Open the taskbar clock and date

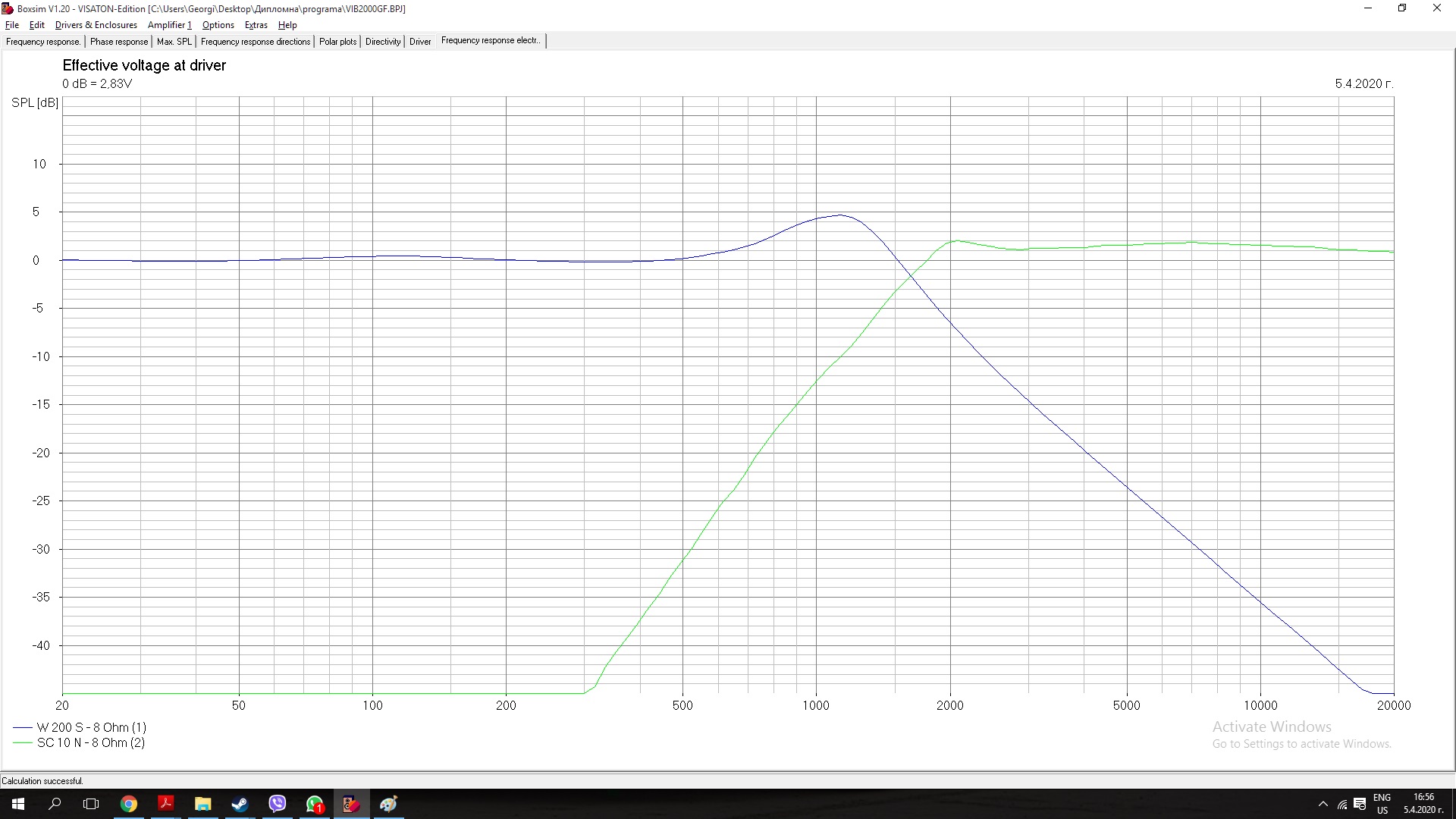coord(1423,804)
